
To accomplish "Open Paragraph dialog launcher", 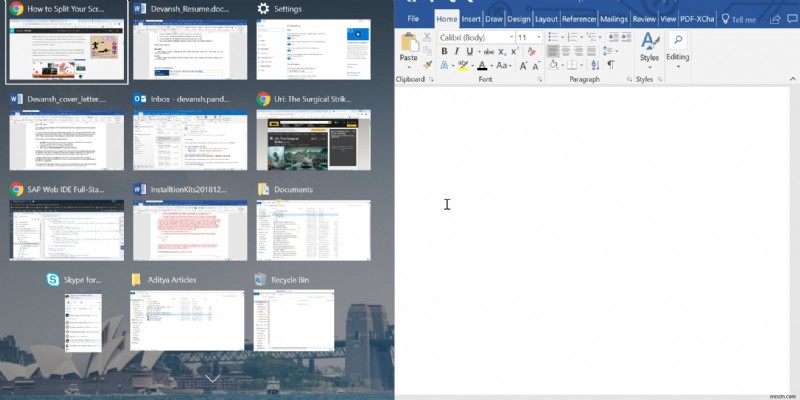I will (629, 80).
